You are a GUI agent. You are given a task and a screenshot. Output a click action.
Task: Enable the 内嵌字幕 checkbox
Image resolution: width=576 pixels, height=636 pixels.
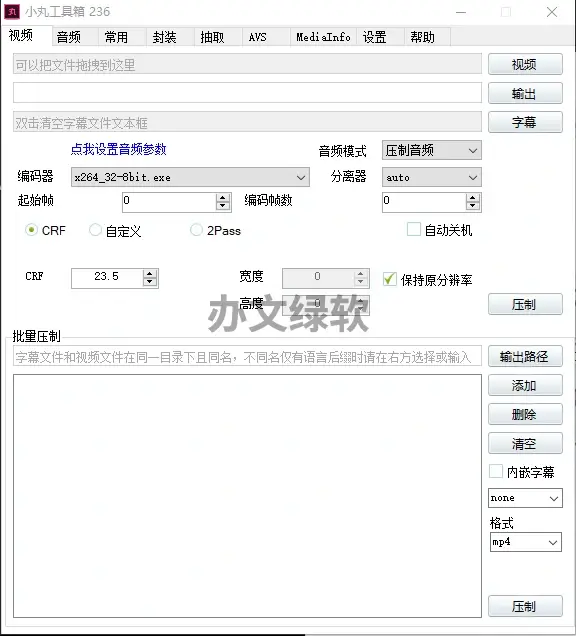(496, 471)
